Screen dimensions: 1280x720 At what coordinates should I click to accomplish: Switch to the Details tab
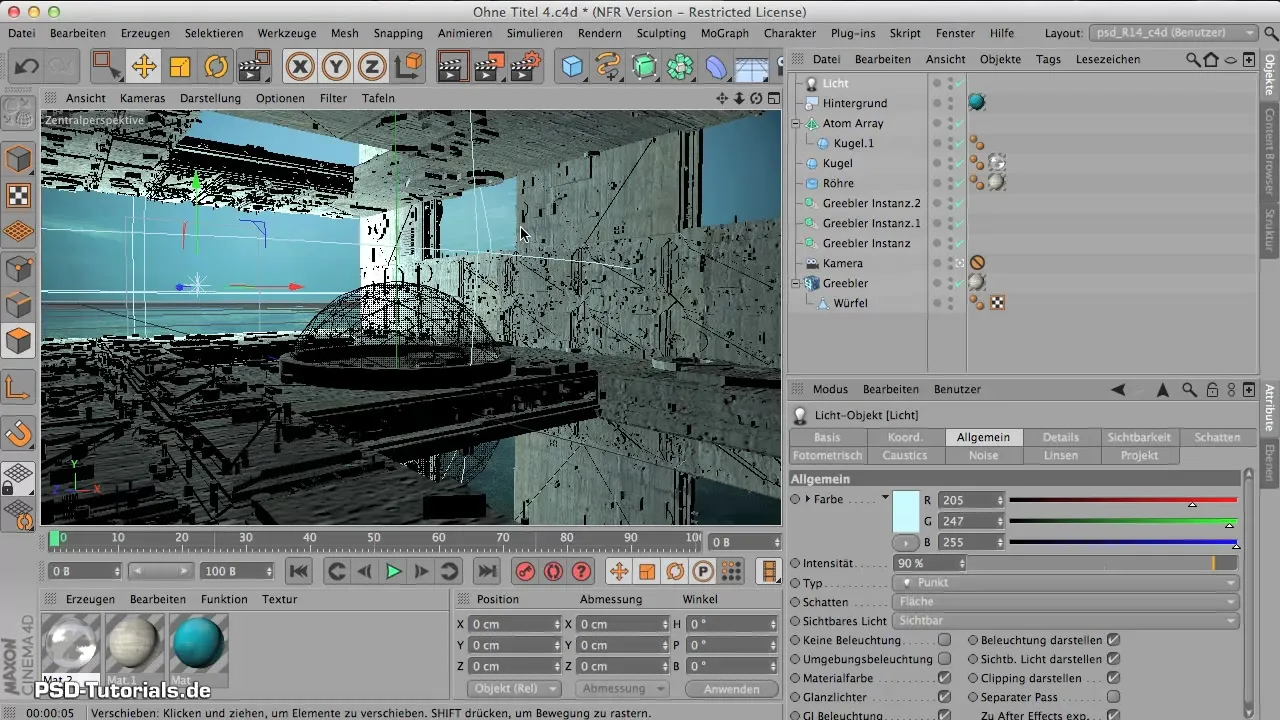click(x=1061, y=437)
